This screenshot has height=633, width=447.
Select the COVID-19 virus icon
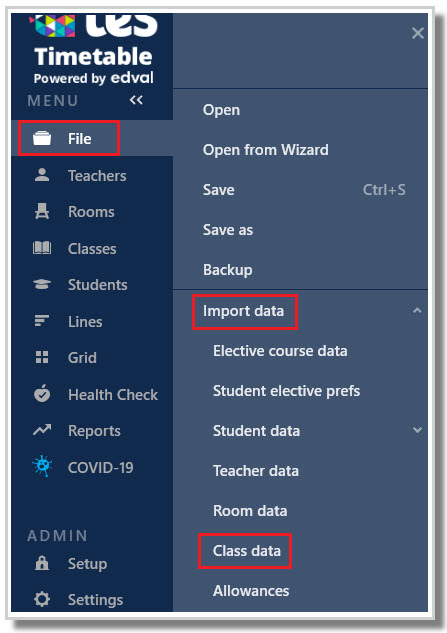tap(42, 466)
